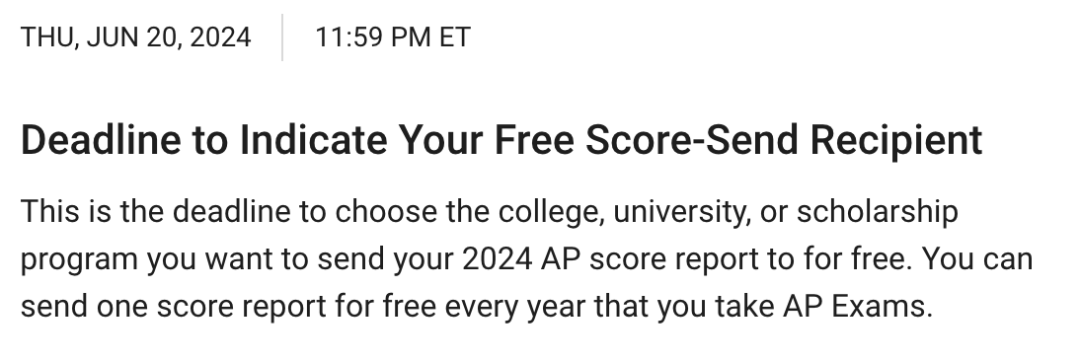Click the word scholarship in the paragraph
This screenshot has height=361, width=1080.
point(877,211)
